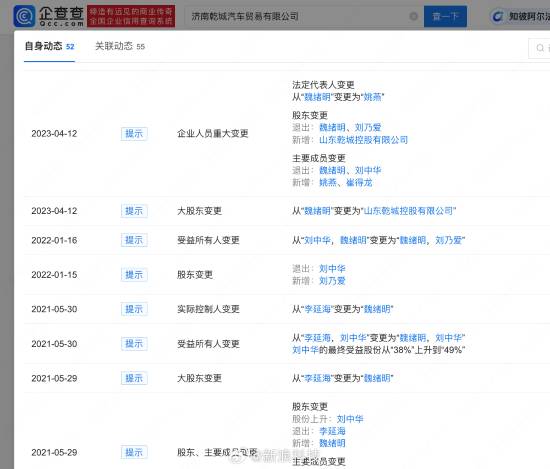Click the search magnifier icon in the panel

pos(540,48)
